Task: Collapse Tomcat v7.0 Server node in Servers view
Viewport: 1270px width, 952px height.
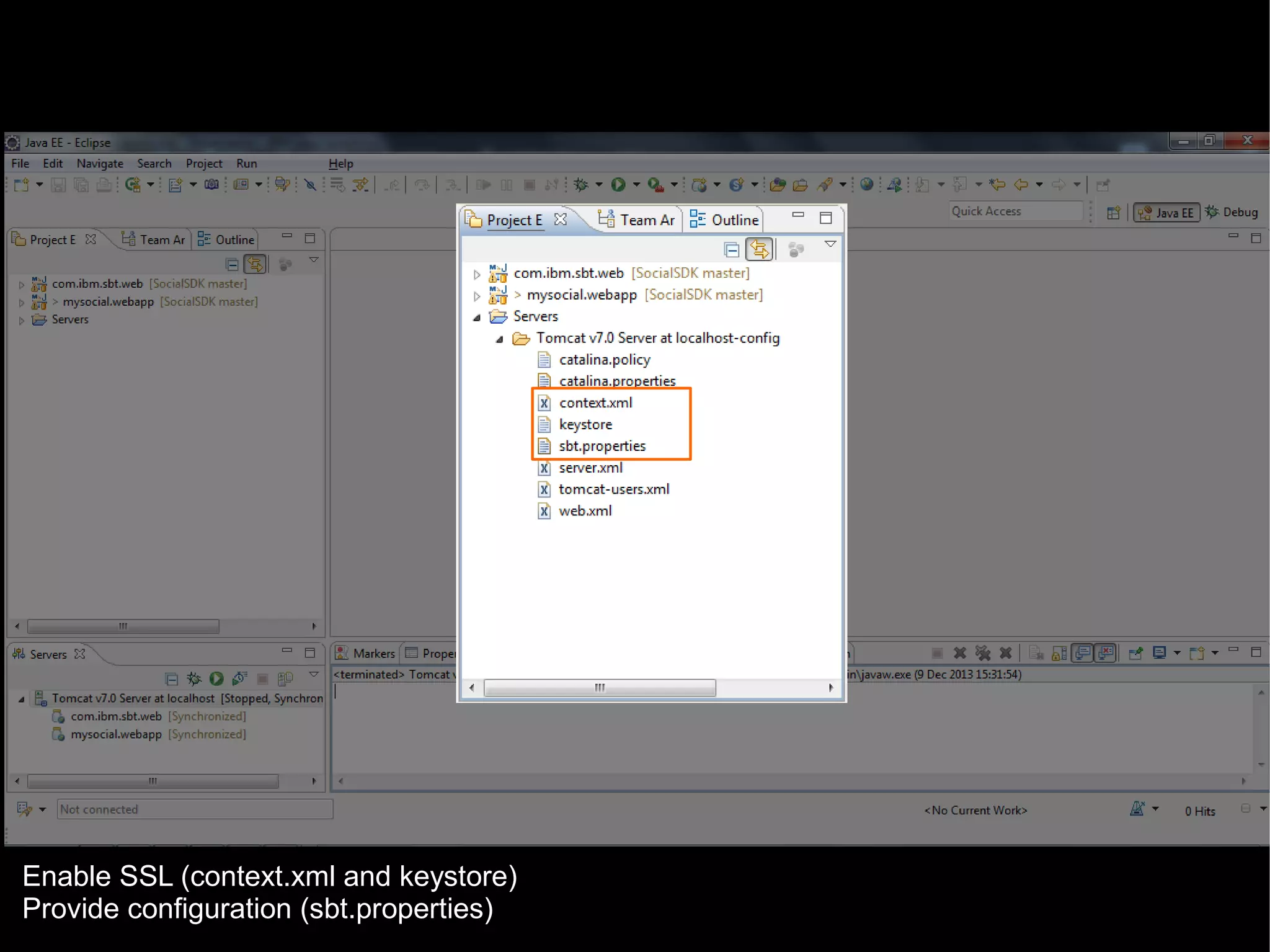Action: click(x=21, y=699)
